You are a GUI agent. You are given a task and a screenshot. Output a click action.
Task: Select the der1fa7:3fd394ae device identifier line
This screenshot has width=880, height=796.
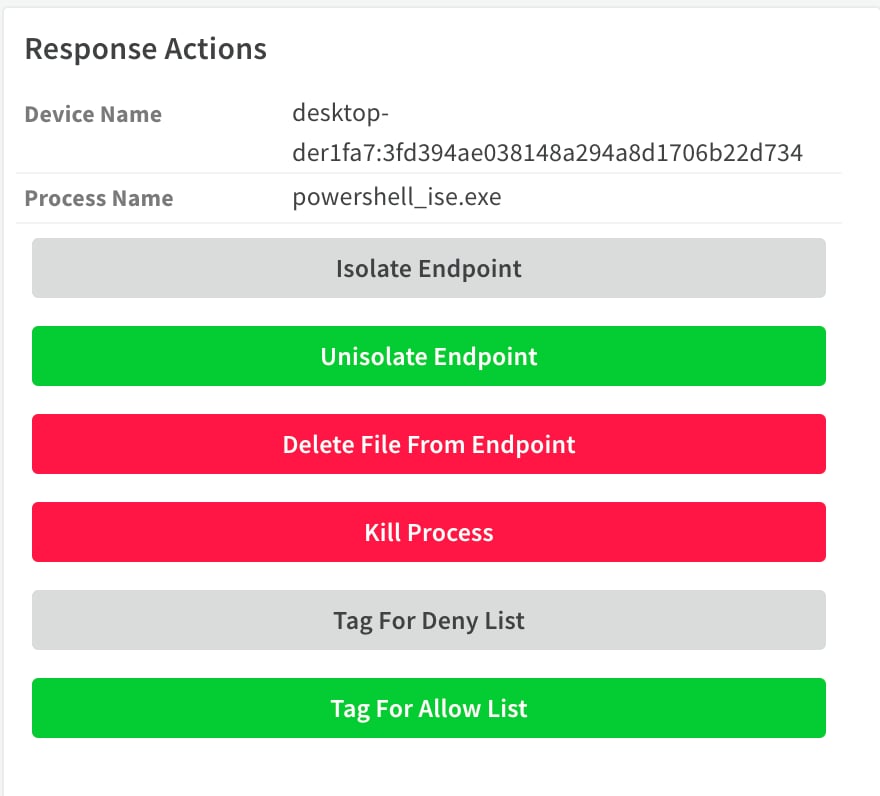(x=548, y=153)
